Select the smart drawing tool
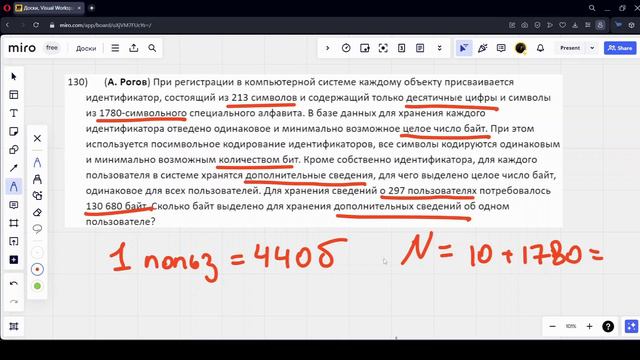Viewport: 640px width, 360px height. coord(37,196)
